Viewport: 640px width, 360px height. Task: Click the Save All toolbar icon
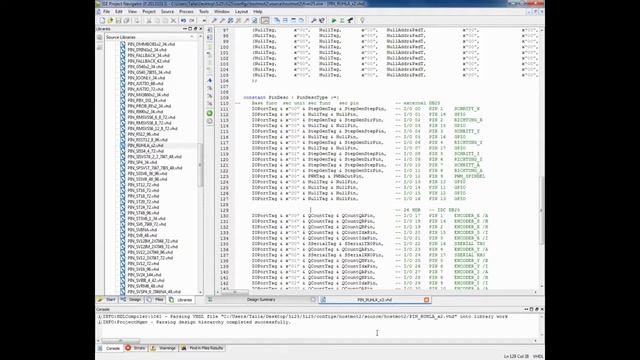pos(127,20)
